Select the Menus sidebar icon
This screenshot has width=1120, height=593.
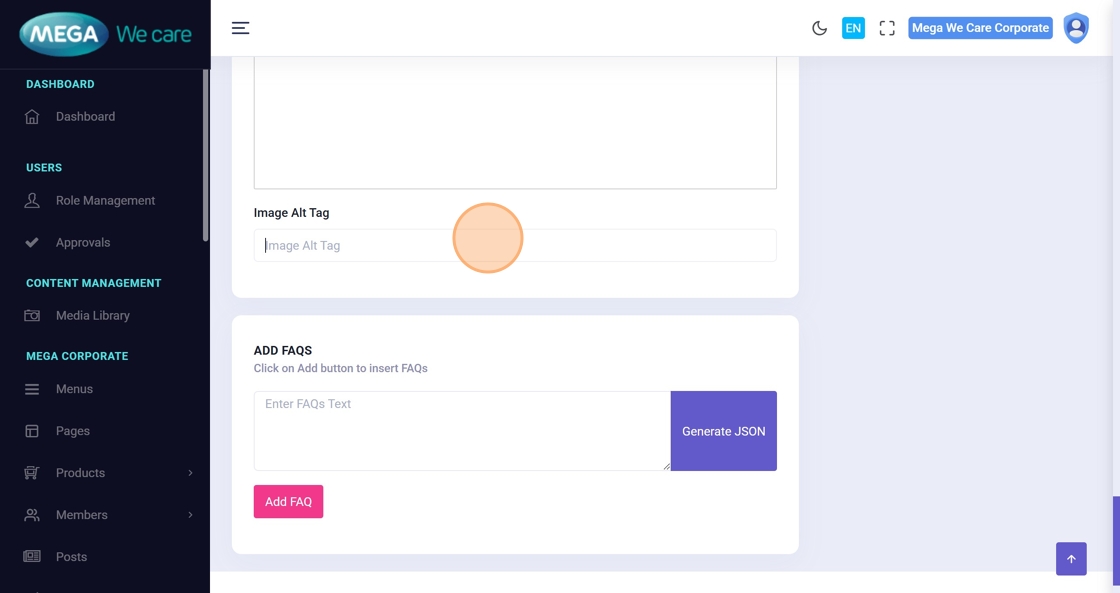pos(32,389)
